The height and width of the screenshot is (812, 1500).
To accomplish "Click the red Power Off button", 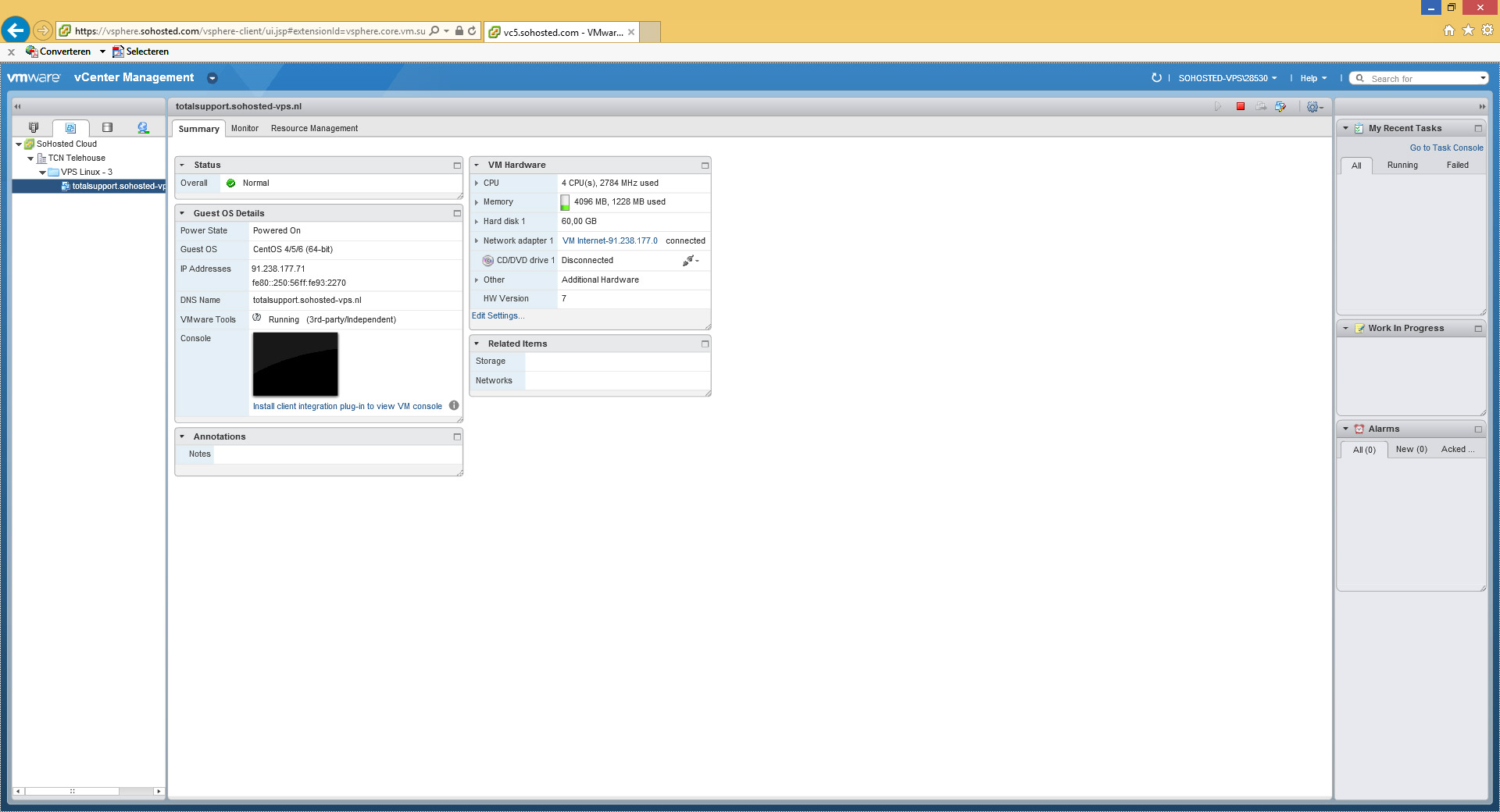I will (1240, 106).
